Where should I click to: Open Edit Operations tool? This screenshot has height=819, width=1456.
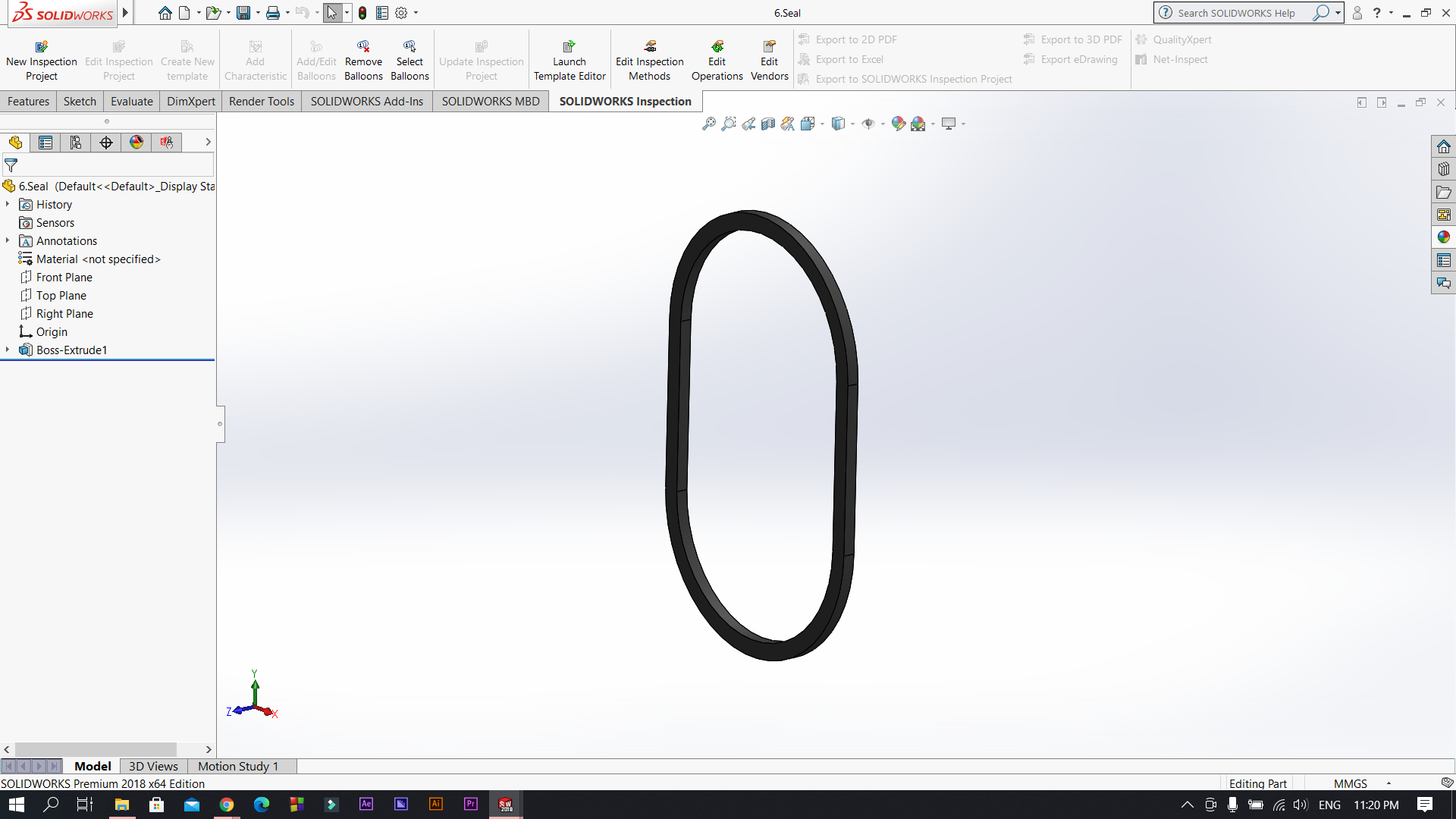[x=717, y=61]
